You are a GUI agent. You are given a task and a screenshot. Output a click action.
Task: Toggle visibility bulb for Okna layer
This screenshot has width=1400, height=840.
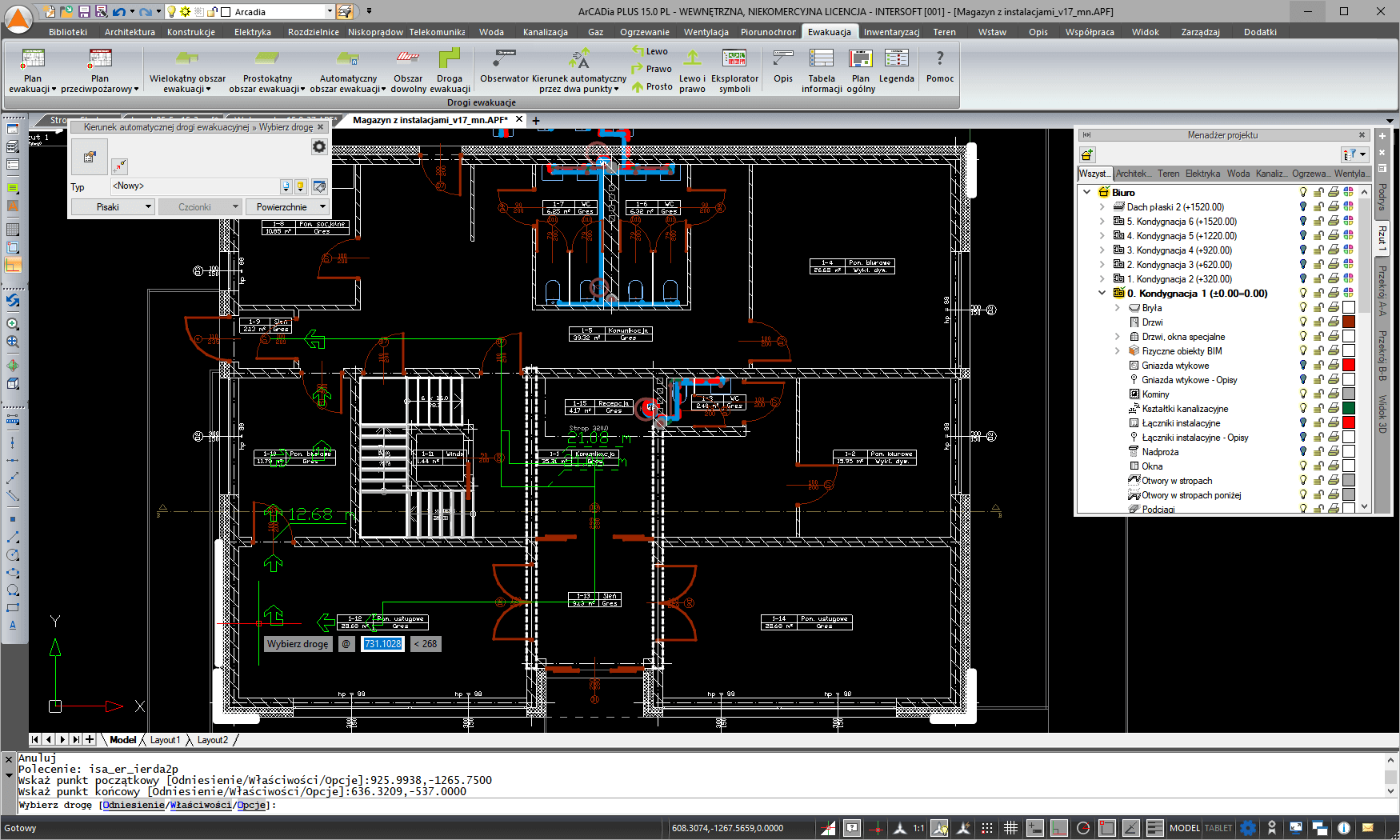[x=1303, y=466]
